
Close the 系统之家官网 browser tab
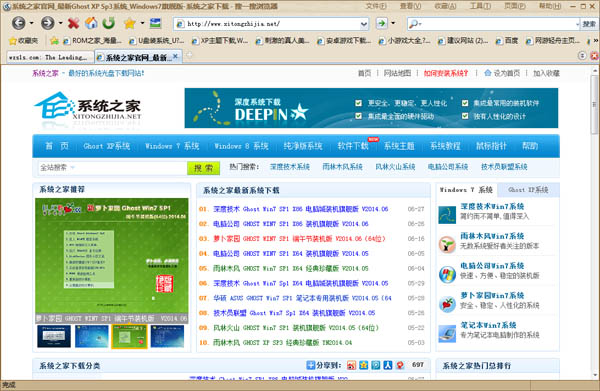pos(175,57)
